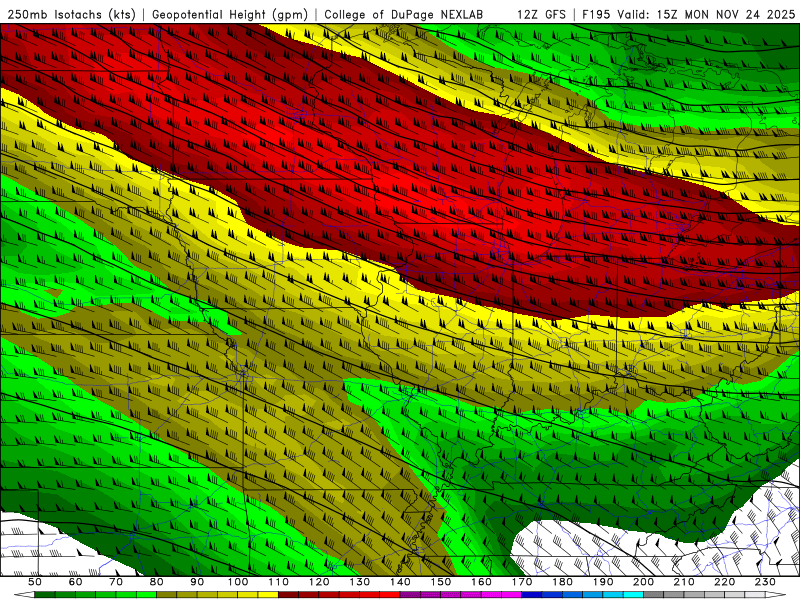
Task: Click the 70 value on color scale
Action: click(116, 582)
